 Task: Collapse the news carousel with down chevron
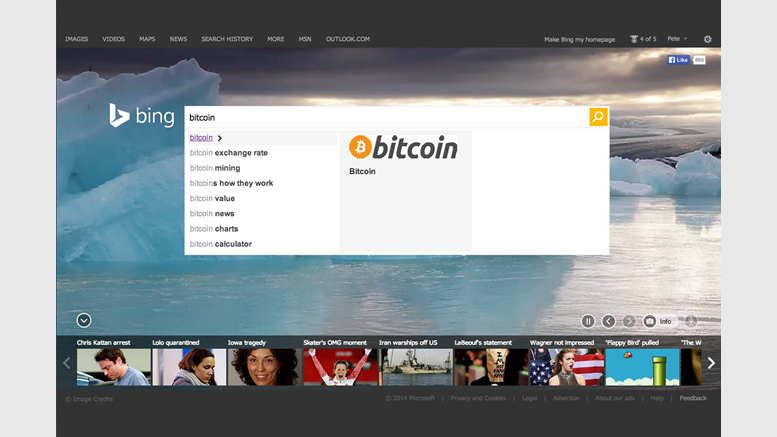tap(84, 321)
